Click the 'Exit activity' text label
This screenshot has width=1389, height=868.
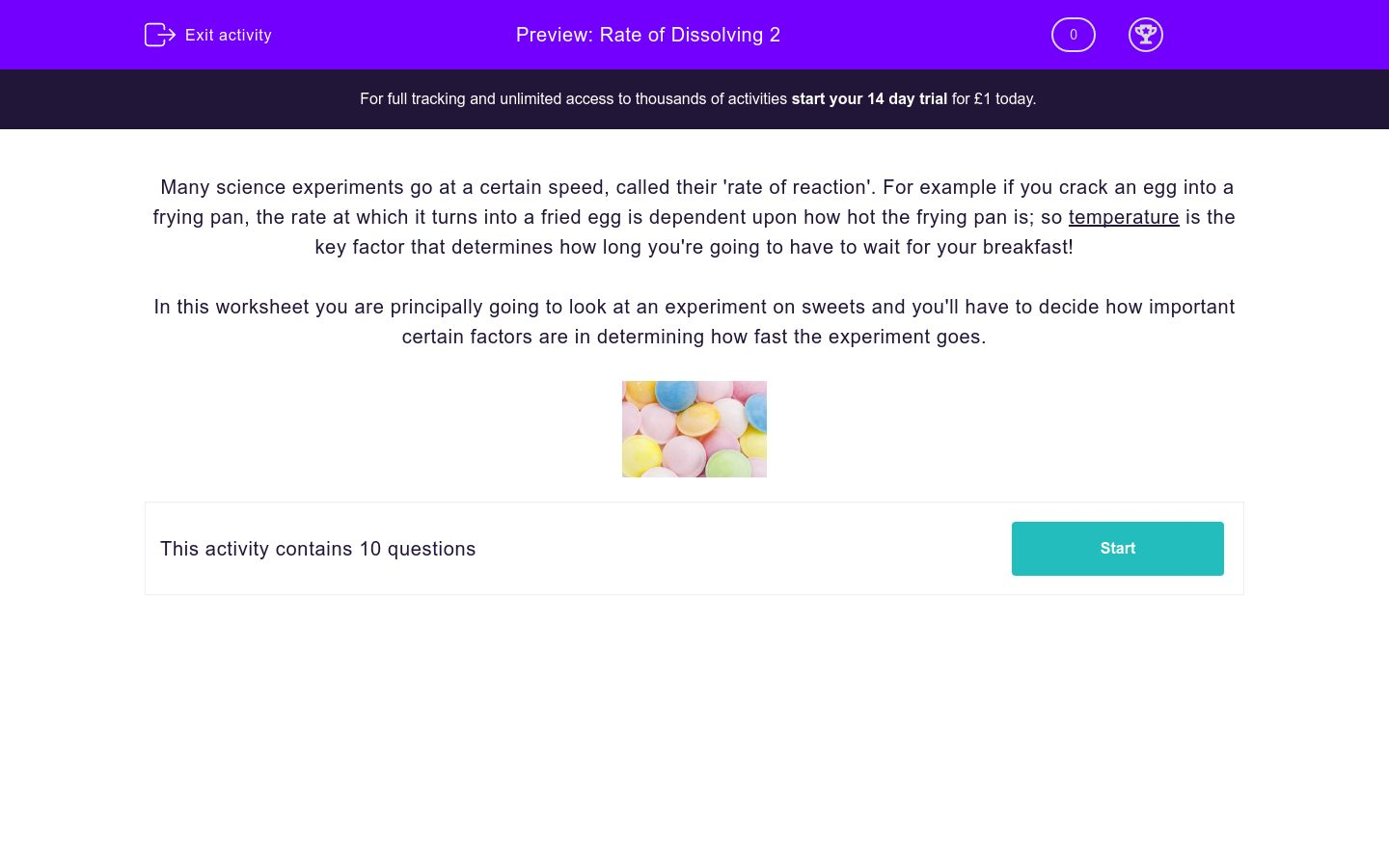coord(229,35)
